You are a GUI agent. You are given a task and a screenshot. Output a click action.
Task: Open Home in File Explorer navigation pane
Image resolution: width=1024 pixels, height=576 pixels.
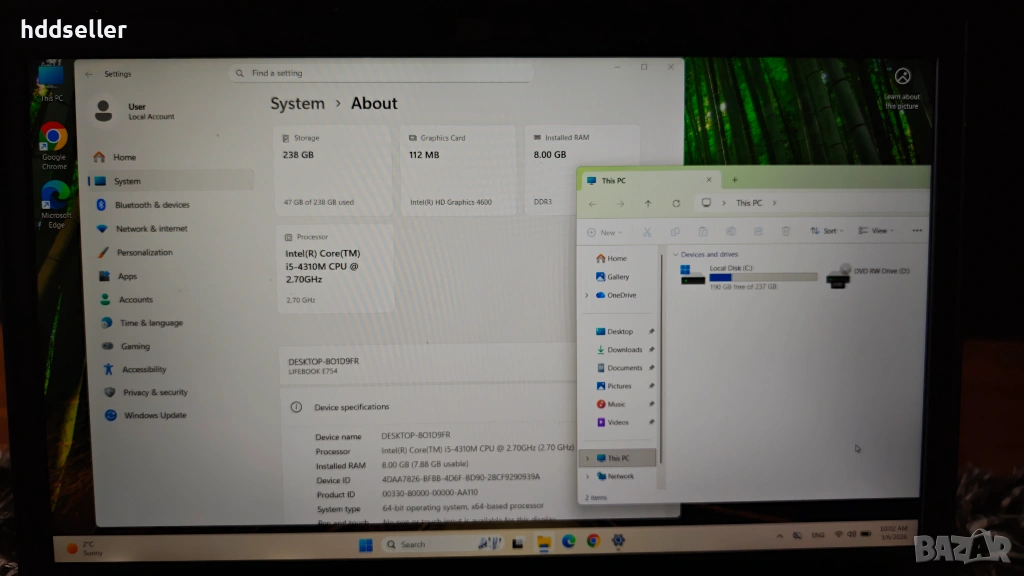(x=611, y=259)
